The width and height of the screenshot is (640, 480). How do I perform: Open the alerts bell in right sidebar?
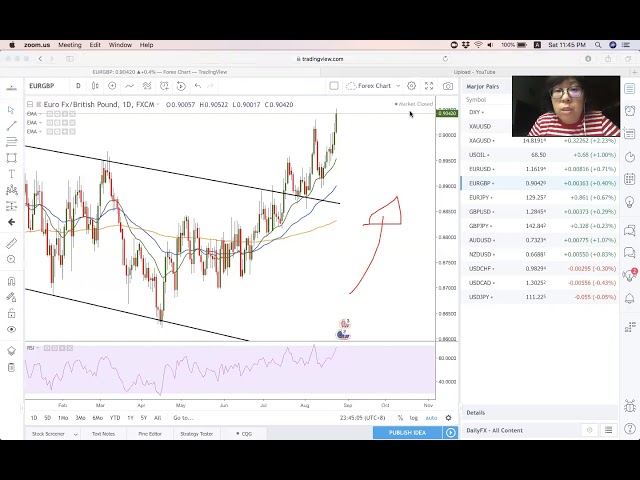point(630,299)
